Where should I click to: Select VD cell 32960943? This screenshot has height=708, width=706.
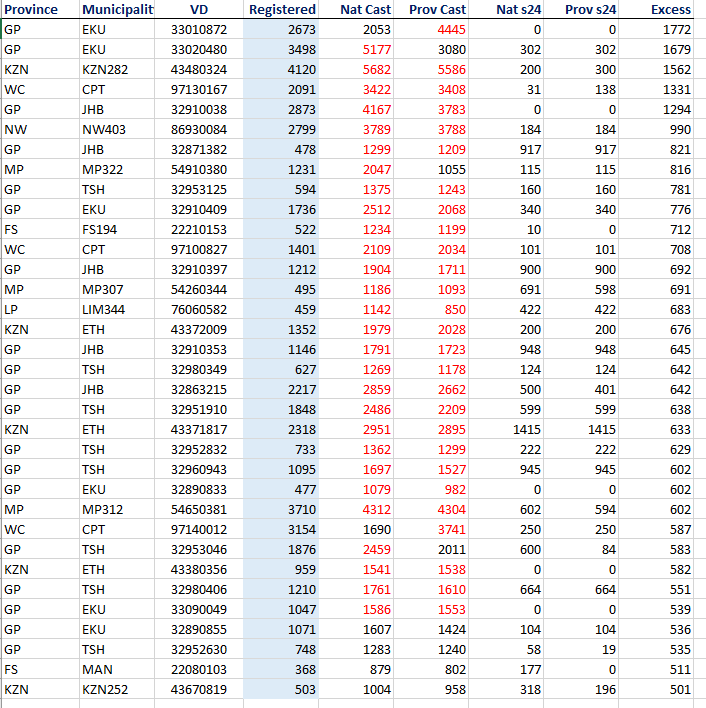pos(199,470)
